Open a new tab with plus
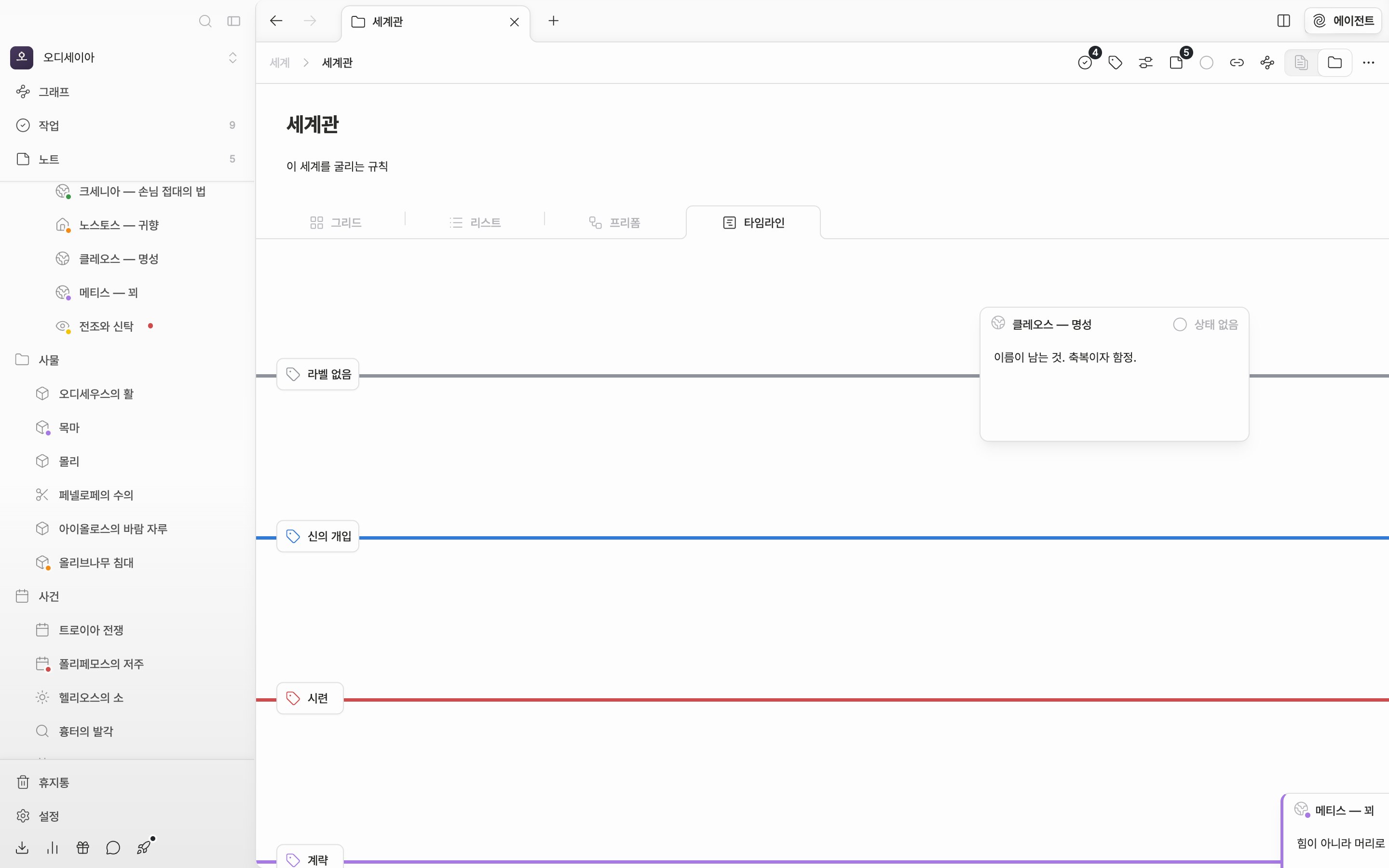Image resolution: width=1389 pixels, height=868 pixels. coord(553,21)
